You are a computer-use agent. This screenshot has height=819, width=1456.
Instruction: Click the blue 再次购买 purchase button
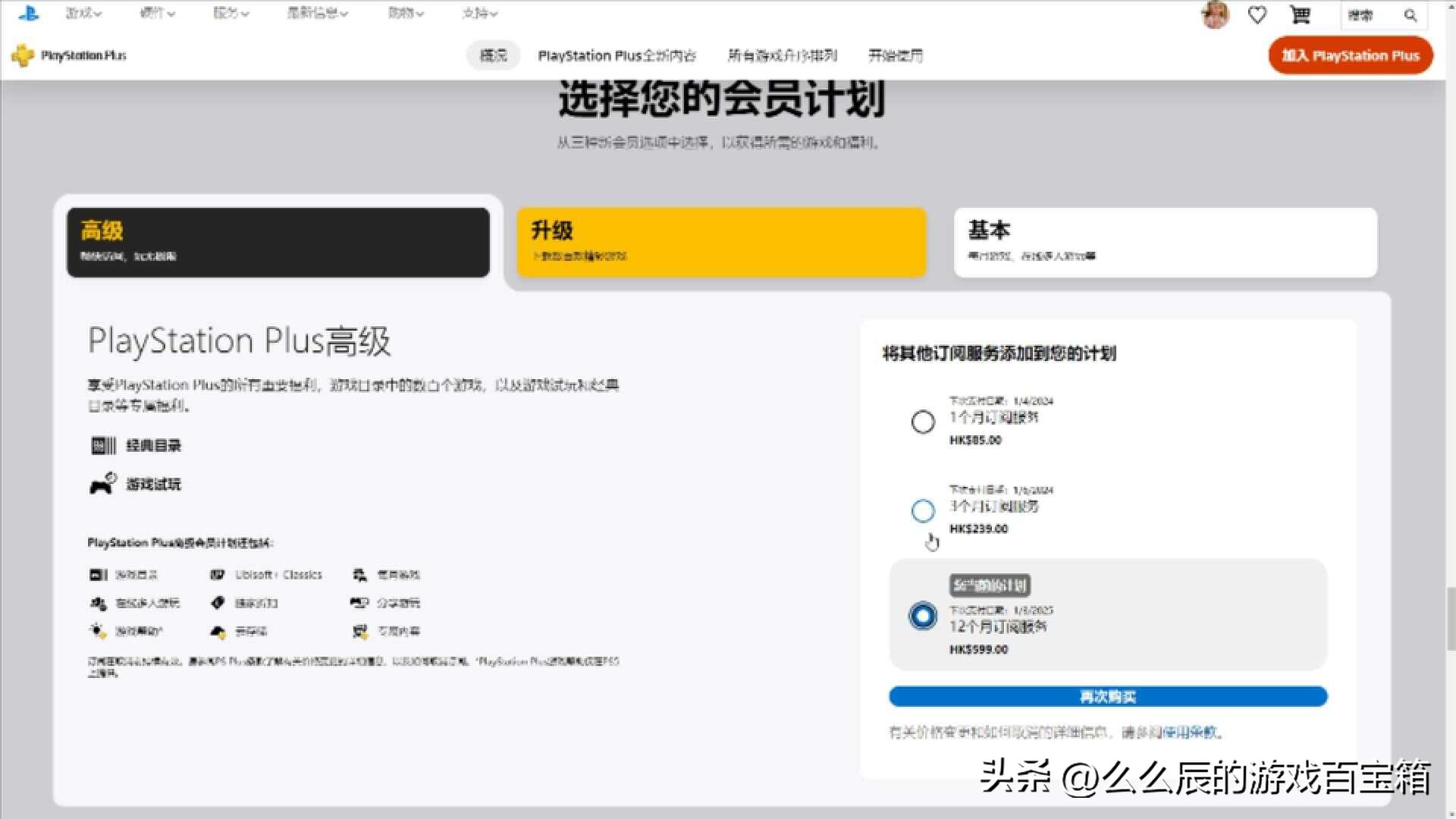click(x=1108, y=696)
